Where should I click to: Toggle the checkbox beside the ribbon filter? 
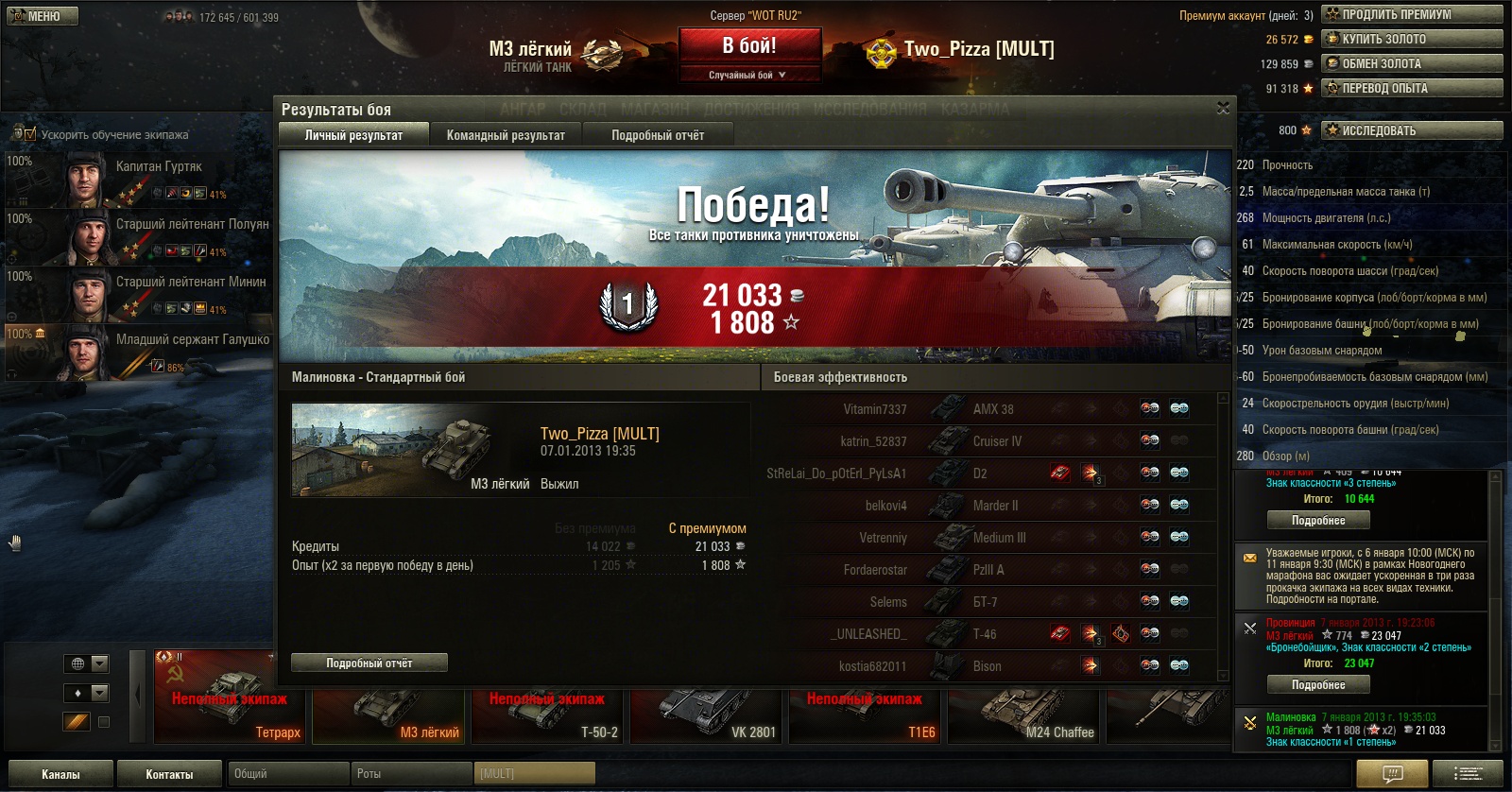(104, 722)
